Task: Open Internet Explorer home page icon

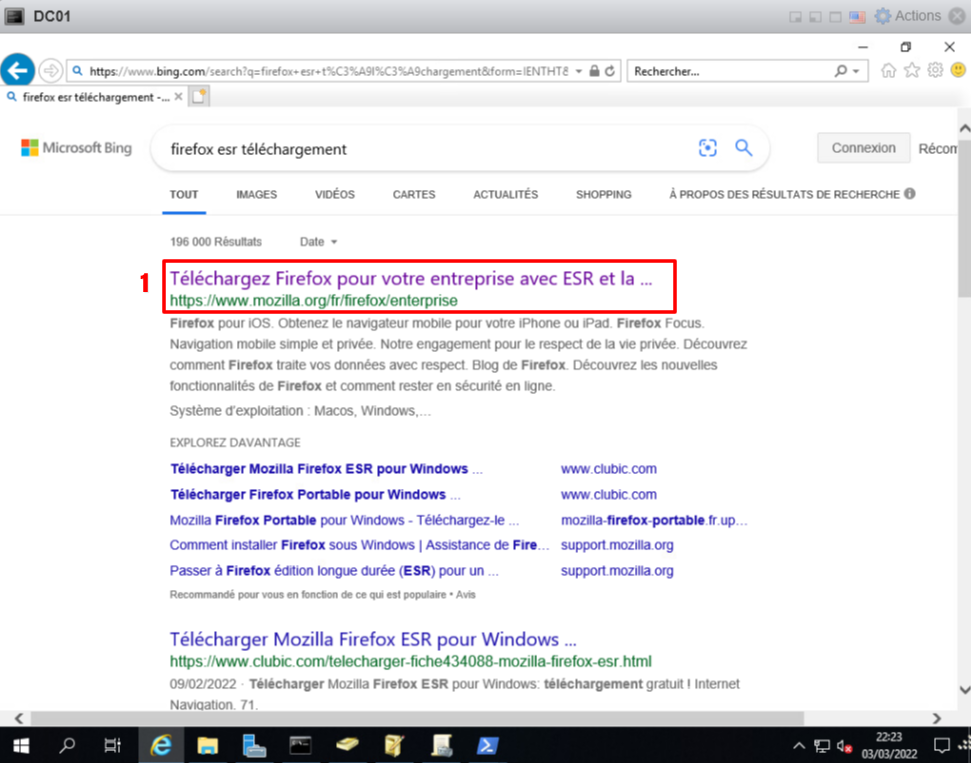Action: [x=888, y=71]
